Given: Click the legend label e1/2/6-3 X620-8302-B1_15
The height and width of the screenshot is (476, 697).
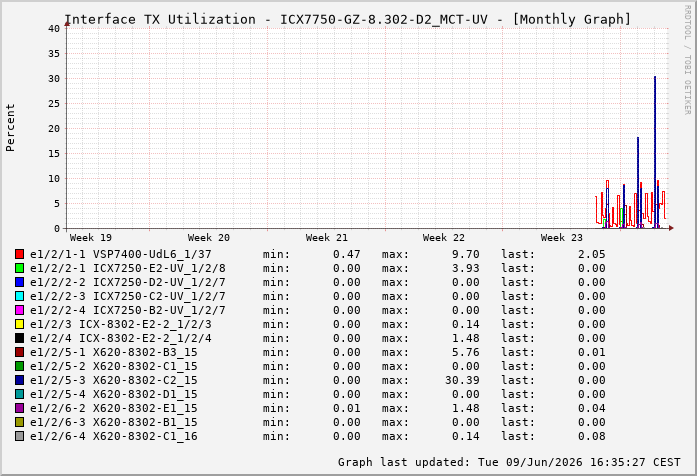Looking at the screenshot, I should click(113, 422).
